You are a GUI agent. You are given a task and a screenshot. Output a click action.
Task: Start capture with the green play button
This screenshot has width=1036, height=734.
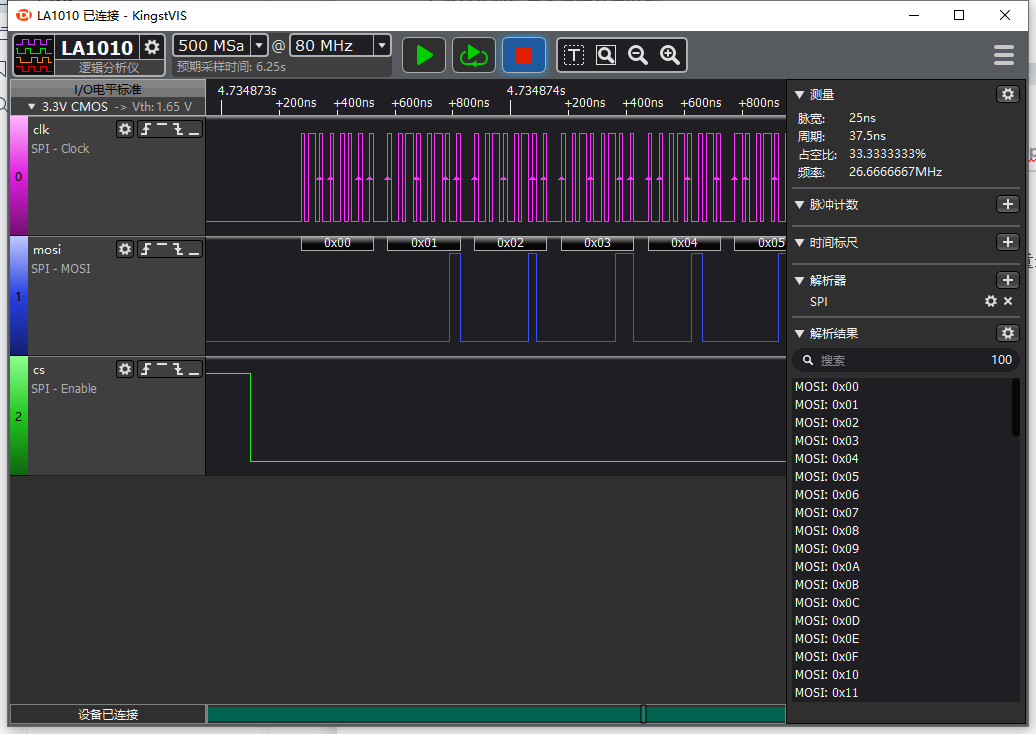(423, 55)
